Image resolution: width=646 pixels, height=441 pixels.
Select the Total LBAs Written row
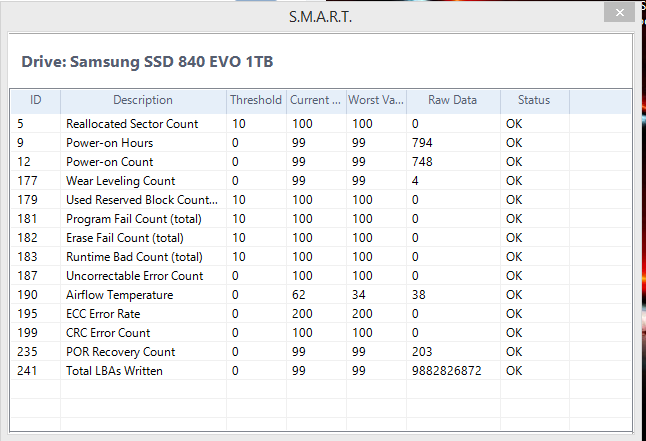pos(321,370)
